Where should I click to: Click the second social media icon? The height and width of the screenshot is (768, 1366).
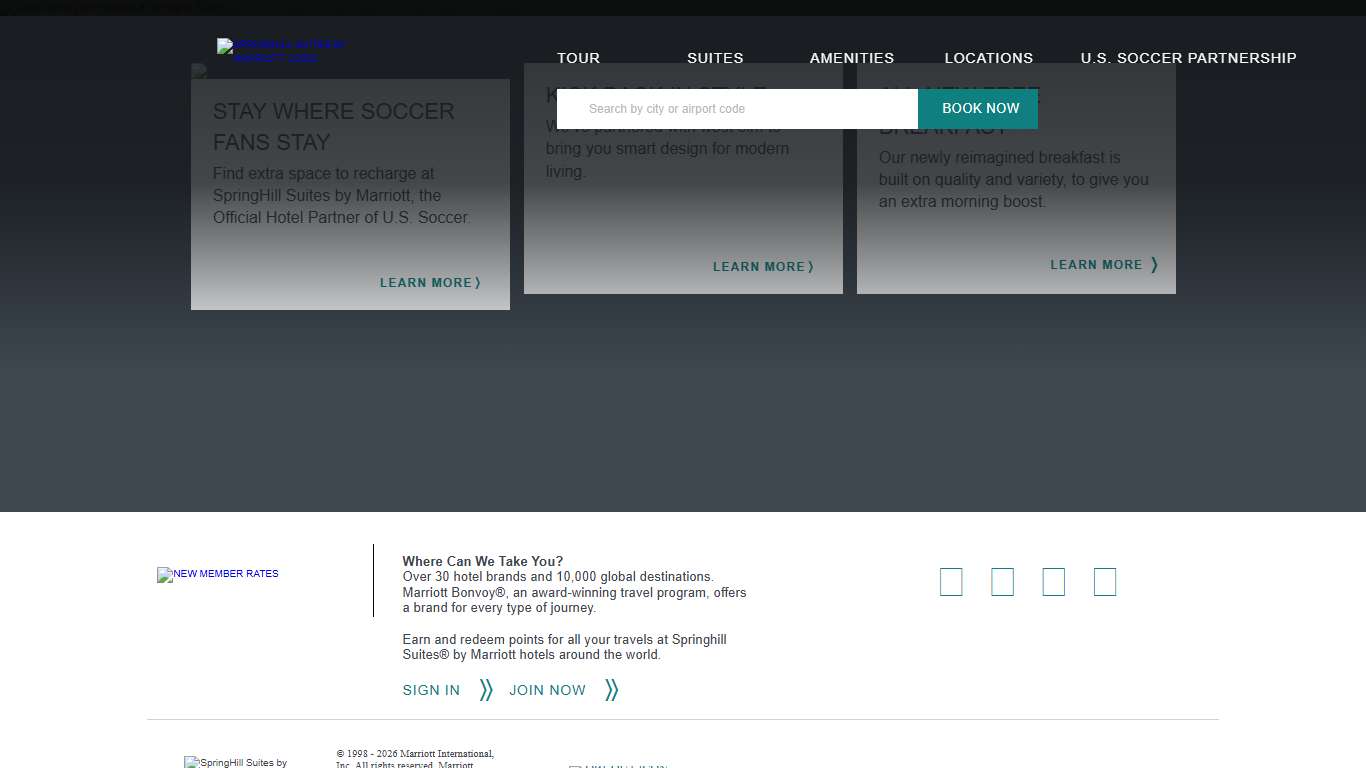(x=1002, y=582)
